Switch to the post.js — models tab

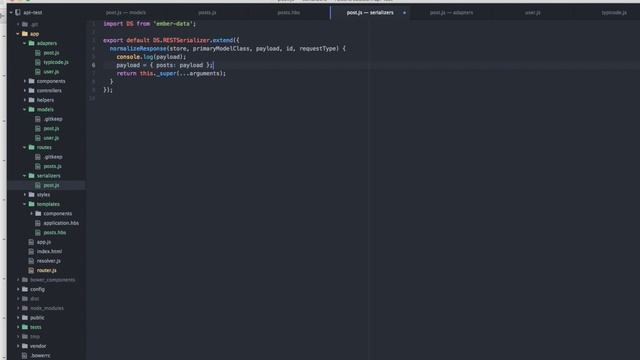[x=126, y=13]
